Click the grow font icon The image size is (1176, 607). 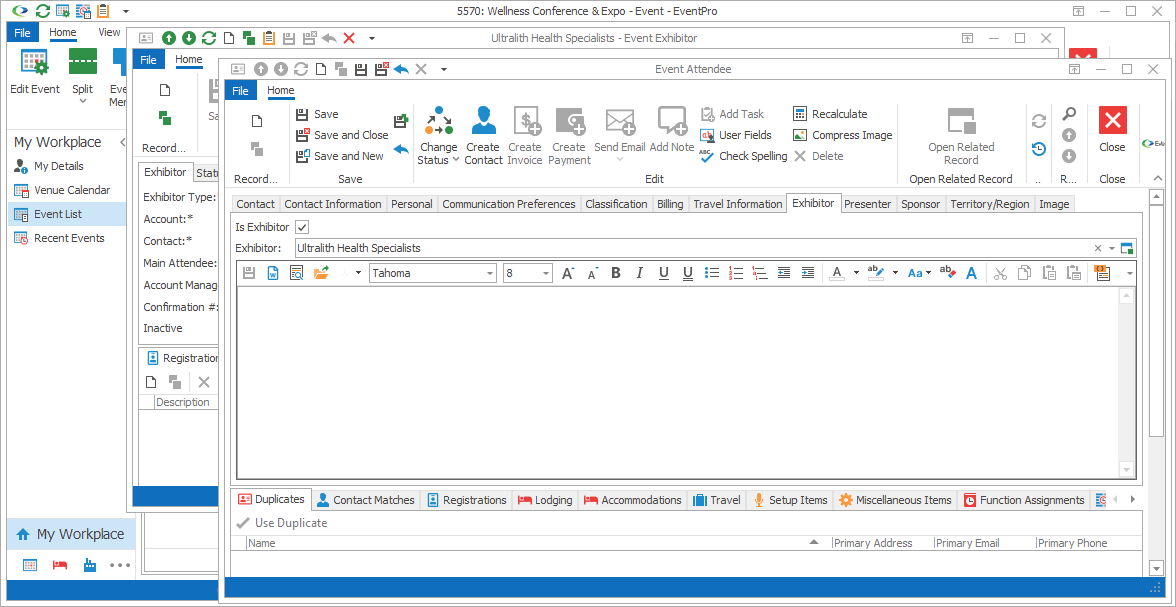click(x=568, y=274)
